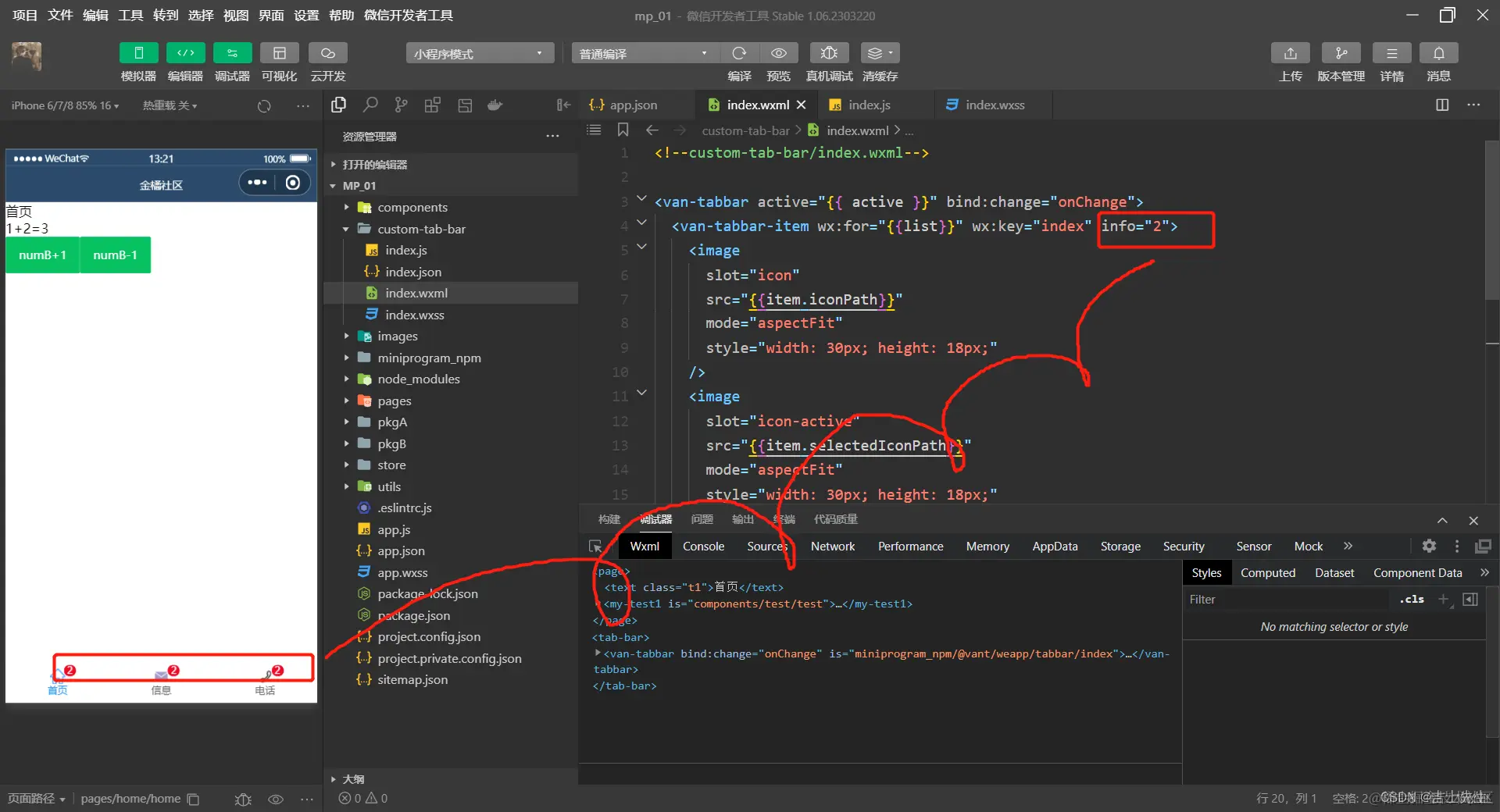Open the source control branch icon
The height and width of the screenshot is (812, 1500).
pos(401,105)
